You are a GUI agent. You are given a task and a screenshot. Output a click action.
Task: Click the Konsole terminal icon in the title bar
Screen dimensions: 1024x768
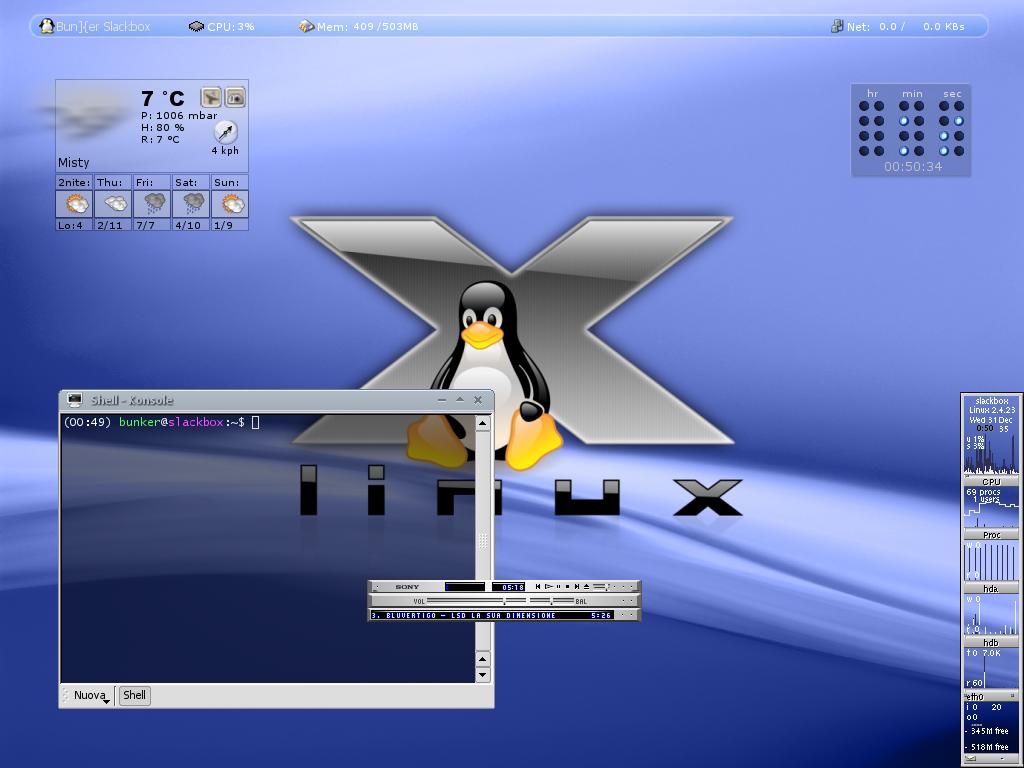point(75,400)
